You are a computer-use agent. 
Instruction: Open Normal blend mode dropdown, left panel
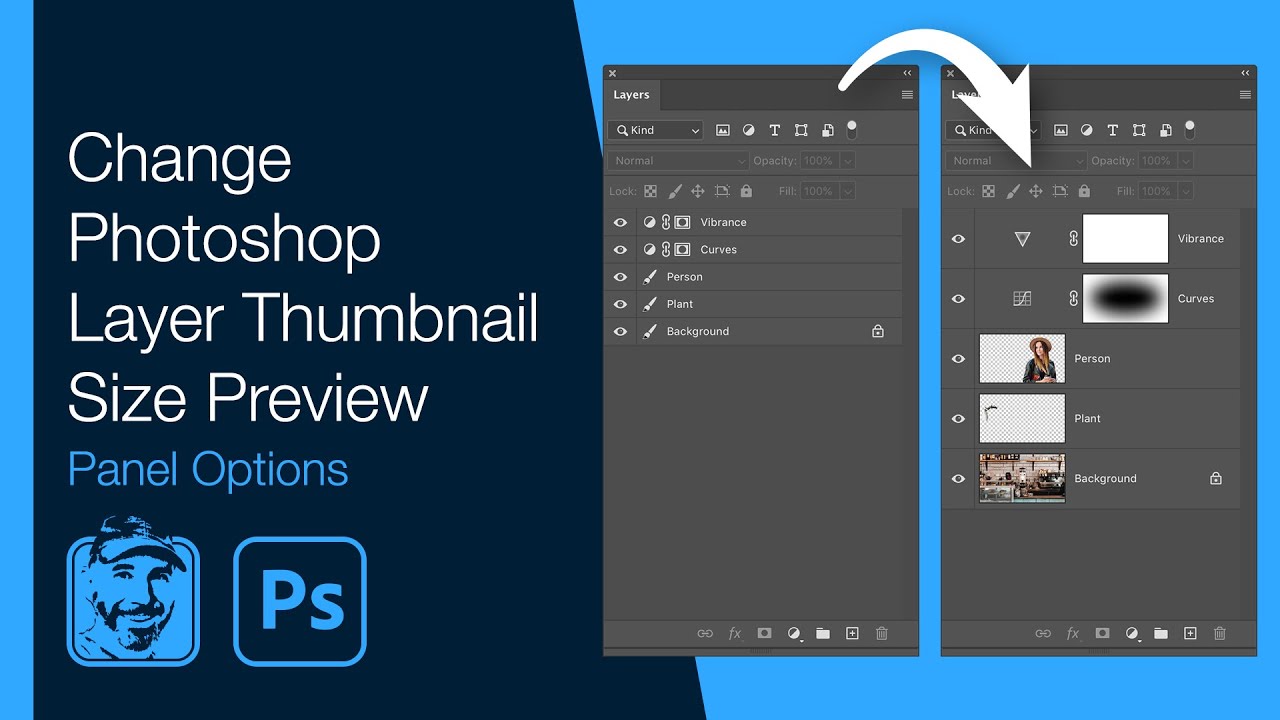point(678,161)
